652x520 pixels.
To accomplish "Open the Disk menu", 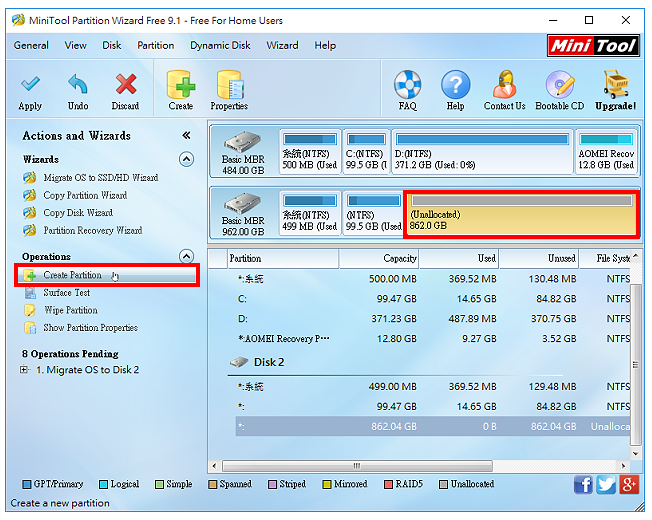I will (112, 45).
